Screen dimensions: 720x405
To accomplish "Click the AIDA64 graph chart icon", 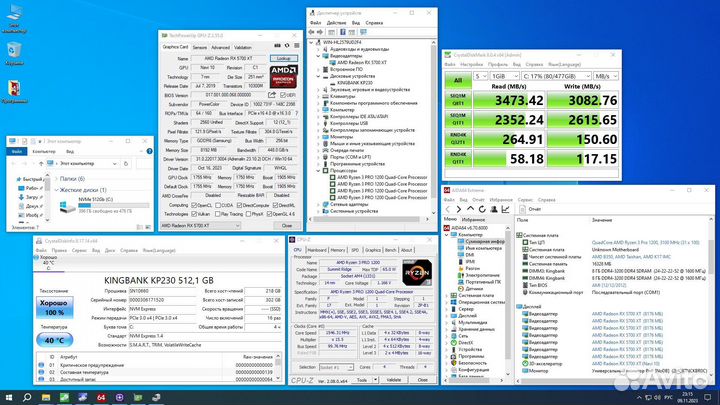I will pos(506,209).
